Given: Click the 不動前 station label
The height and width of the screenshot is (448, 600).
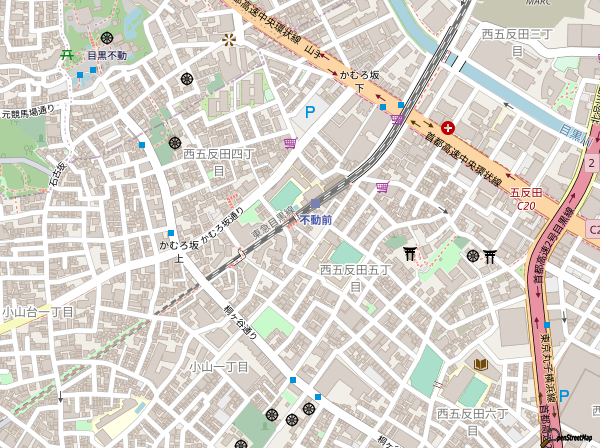Looking at the screenshot, I should (x=316, y=220).
